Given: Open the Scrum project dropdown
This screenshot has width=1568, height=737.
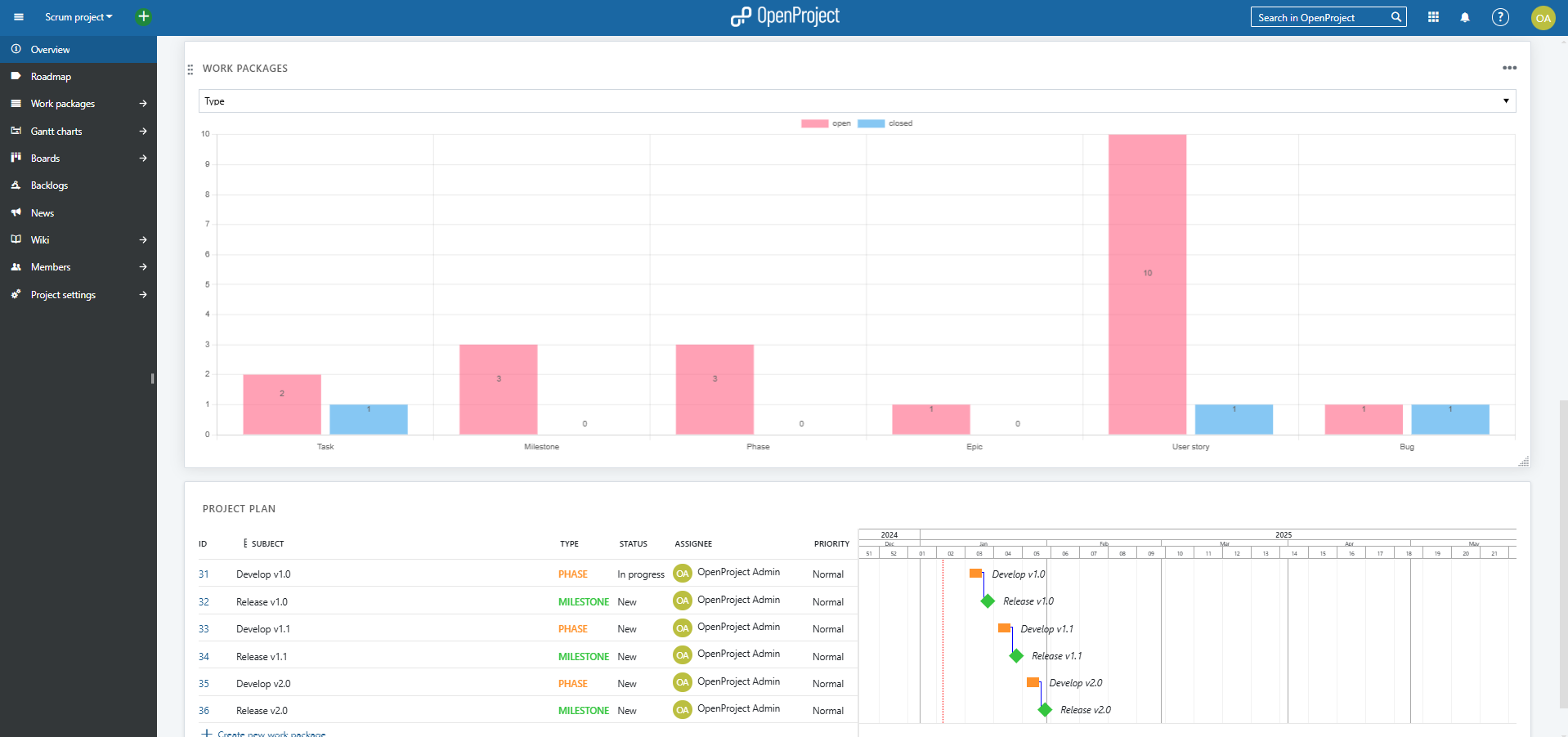Looking at the screenshot, I should point(78,16).
